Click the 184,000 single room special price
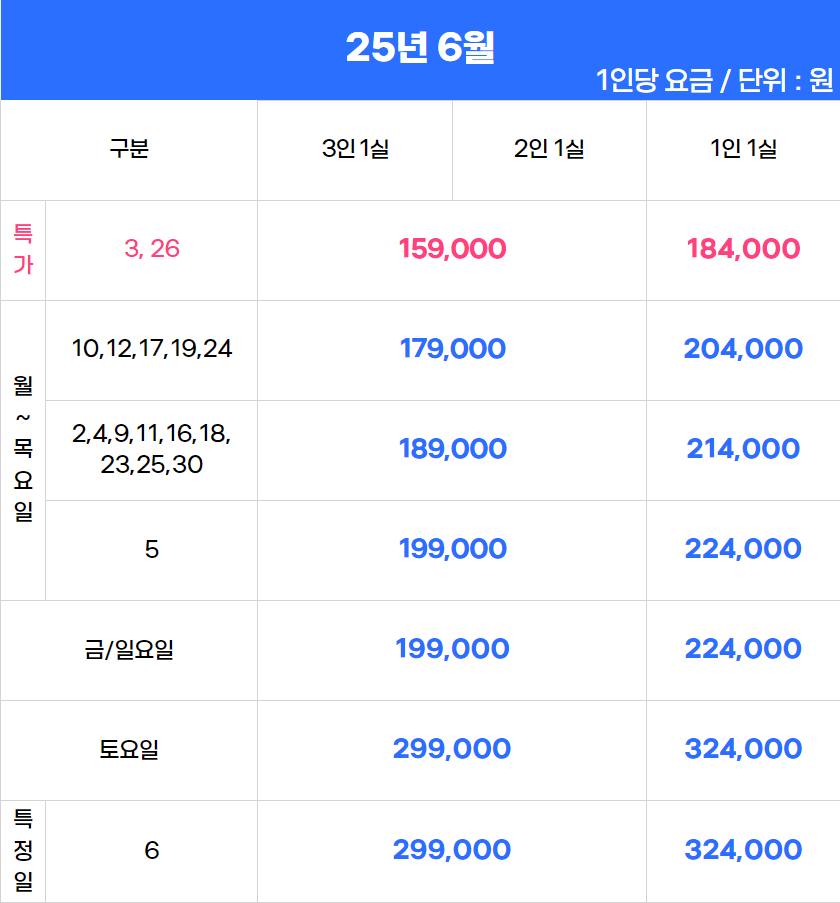This screenshot has width=840, height=903. pos(743,249)
